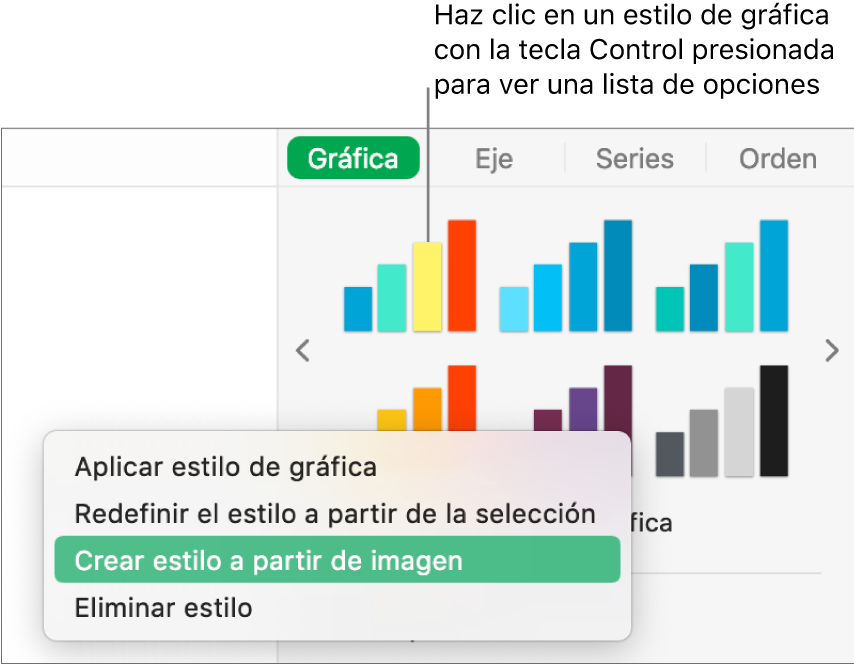Choose Aplicar estilo de gráfica
Screen dimensions: 854x665
(226, 467)
